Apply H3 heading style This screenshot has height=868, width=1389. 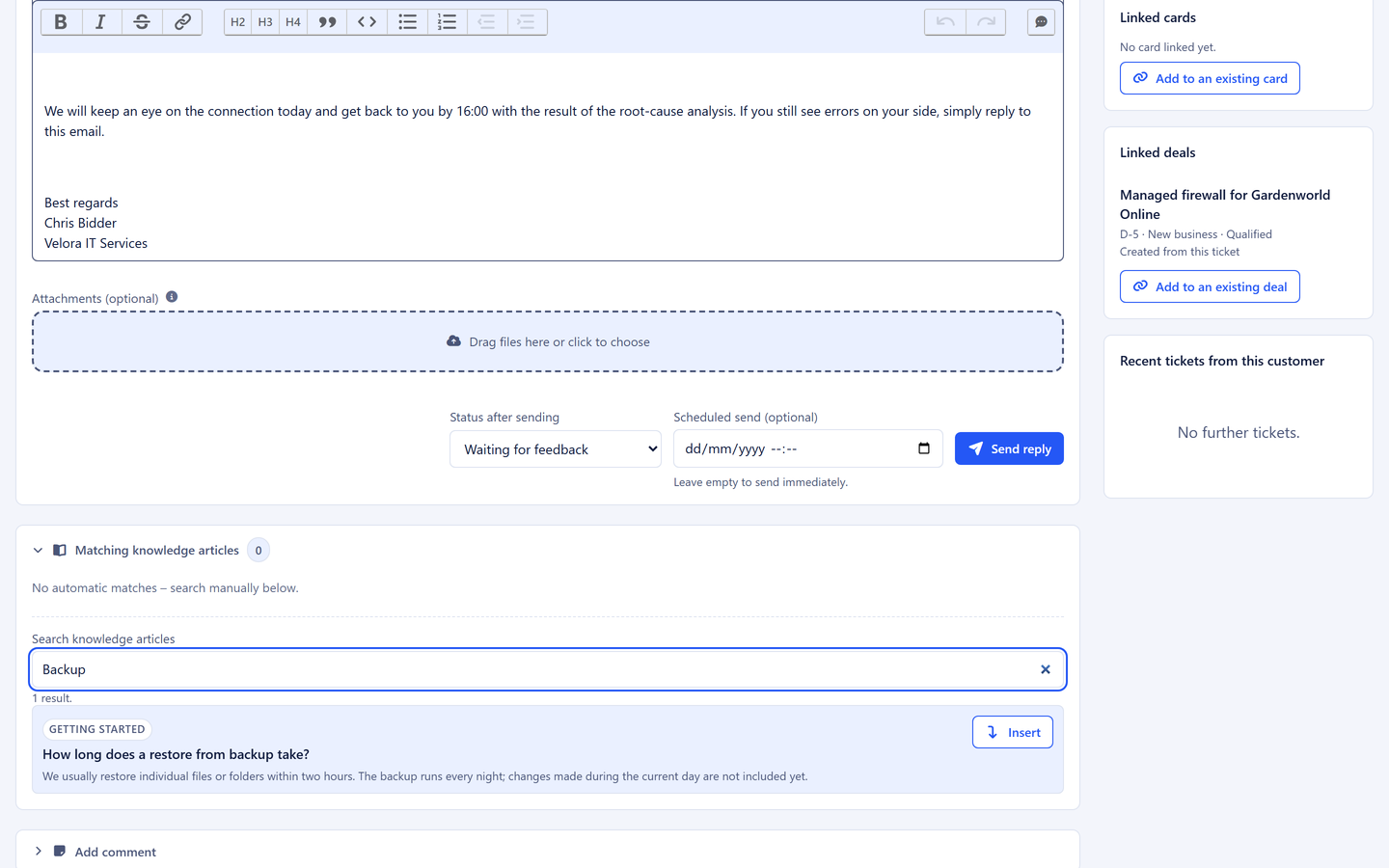click(265, 22)
